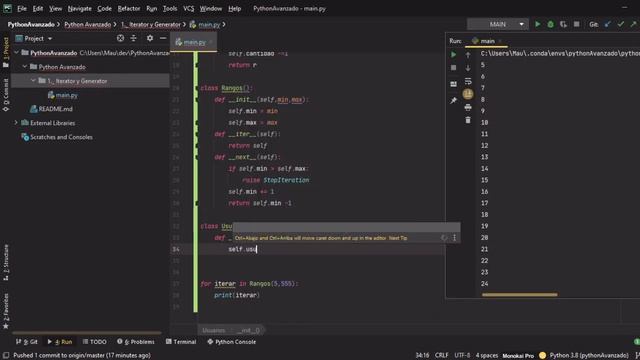
Task: Expand External Libraries node
Action: tap(16, 122)
